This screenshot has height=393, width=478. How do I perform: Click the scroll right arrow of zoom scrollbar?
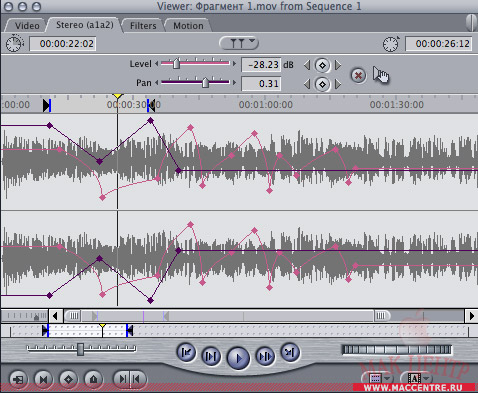[x=471, y=315]
